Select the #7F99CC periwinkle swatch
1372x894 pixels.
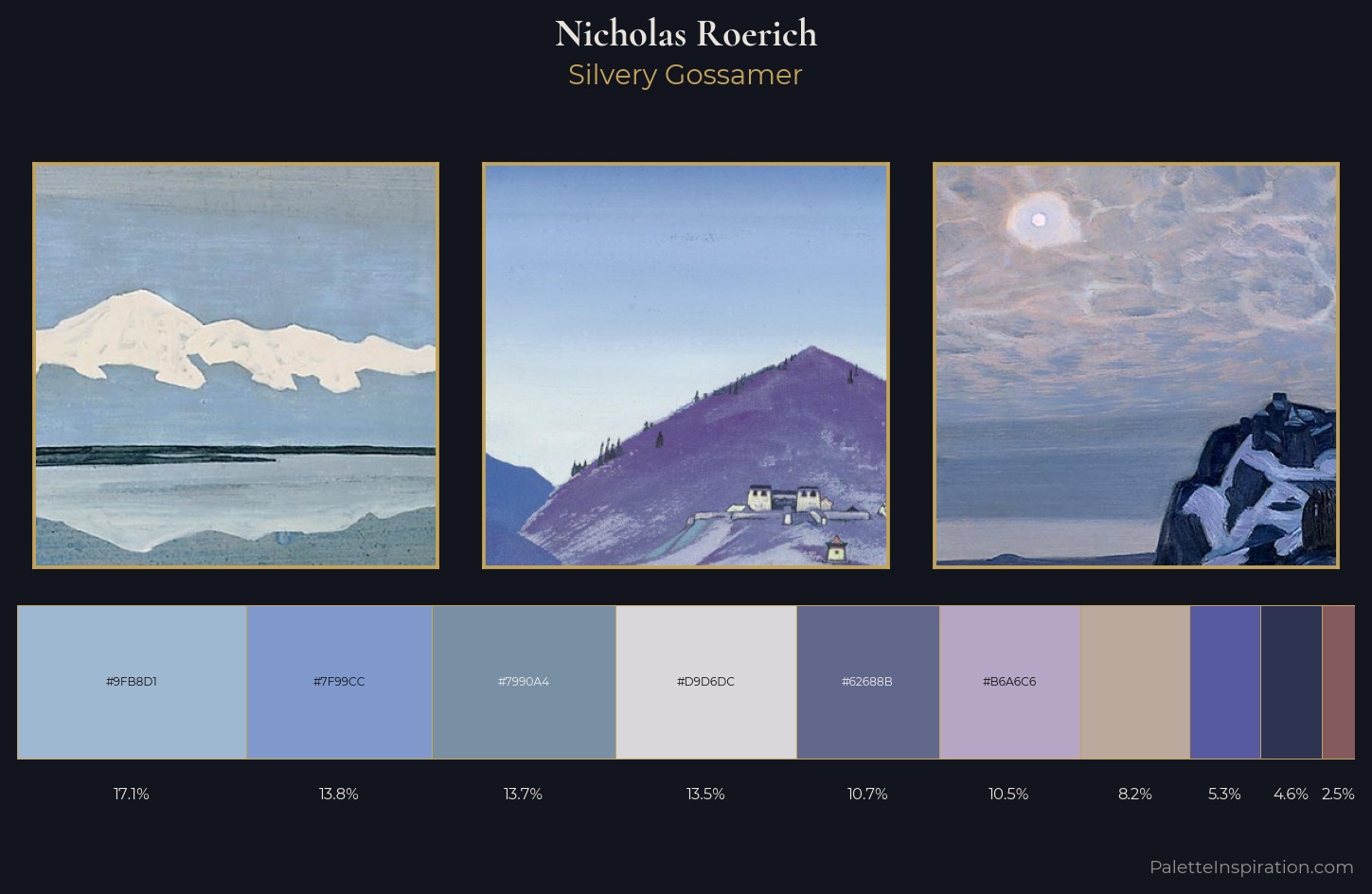(x=340, y=682)
